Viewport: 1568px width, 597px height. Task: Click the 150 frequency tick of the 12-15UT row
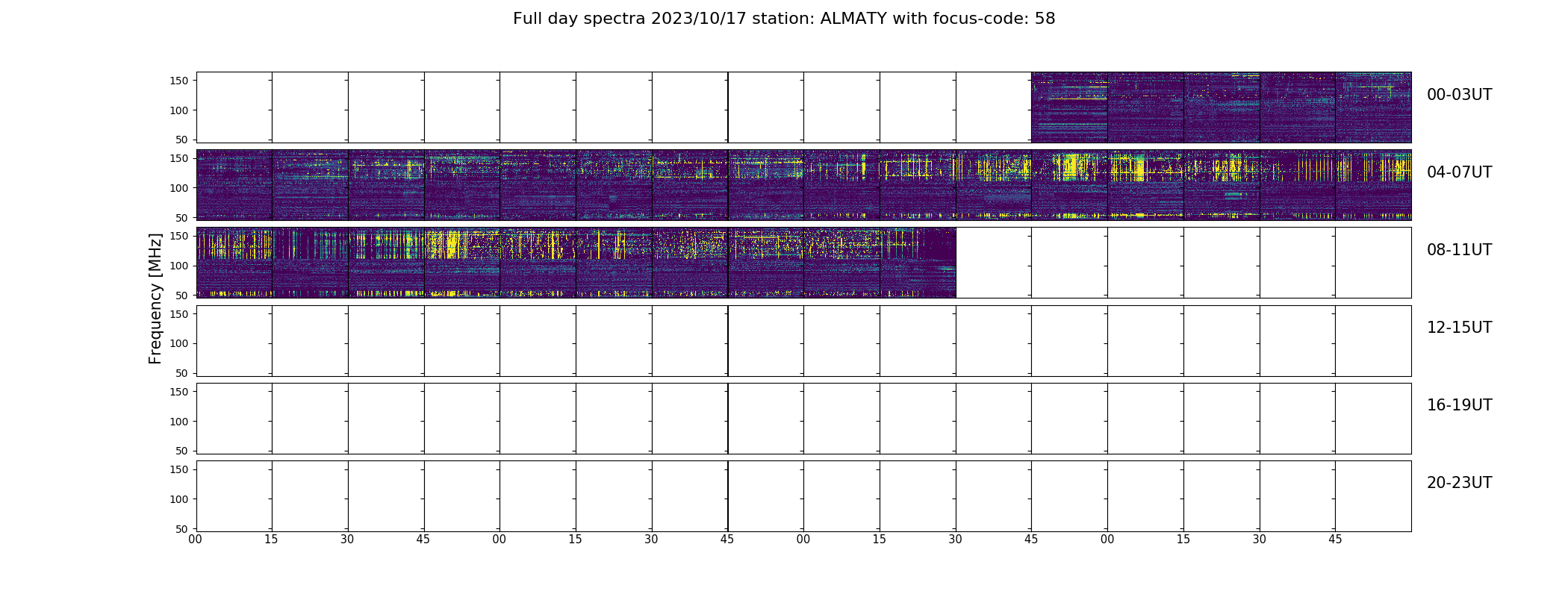[x=179, y=314]
